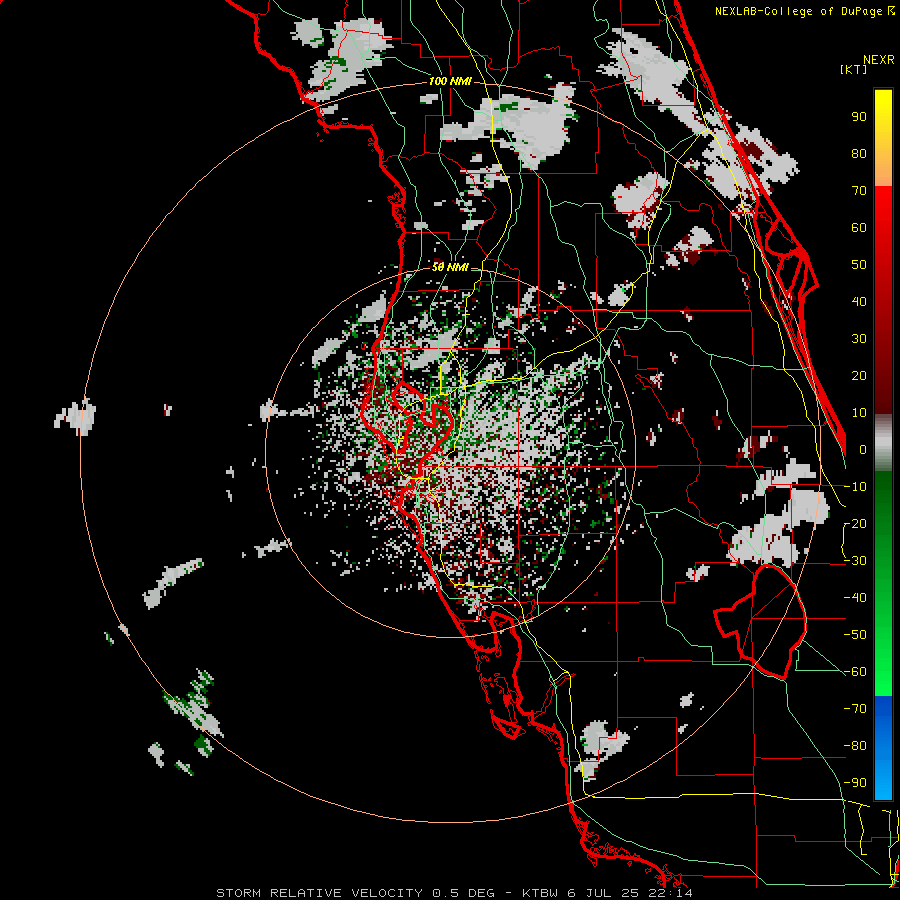Click the 0 value on the velocity scale
Image resolution: width=900 pixels, height=900 pixels.
point(863,449)
